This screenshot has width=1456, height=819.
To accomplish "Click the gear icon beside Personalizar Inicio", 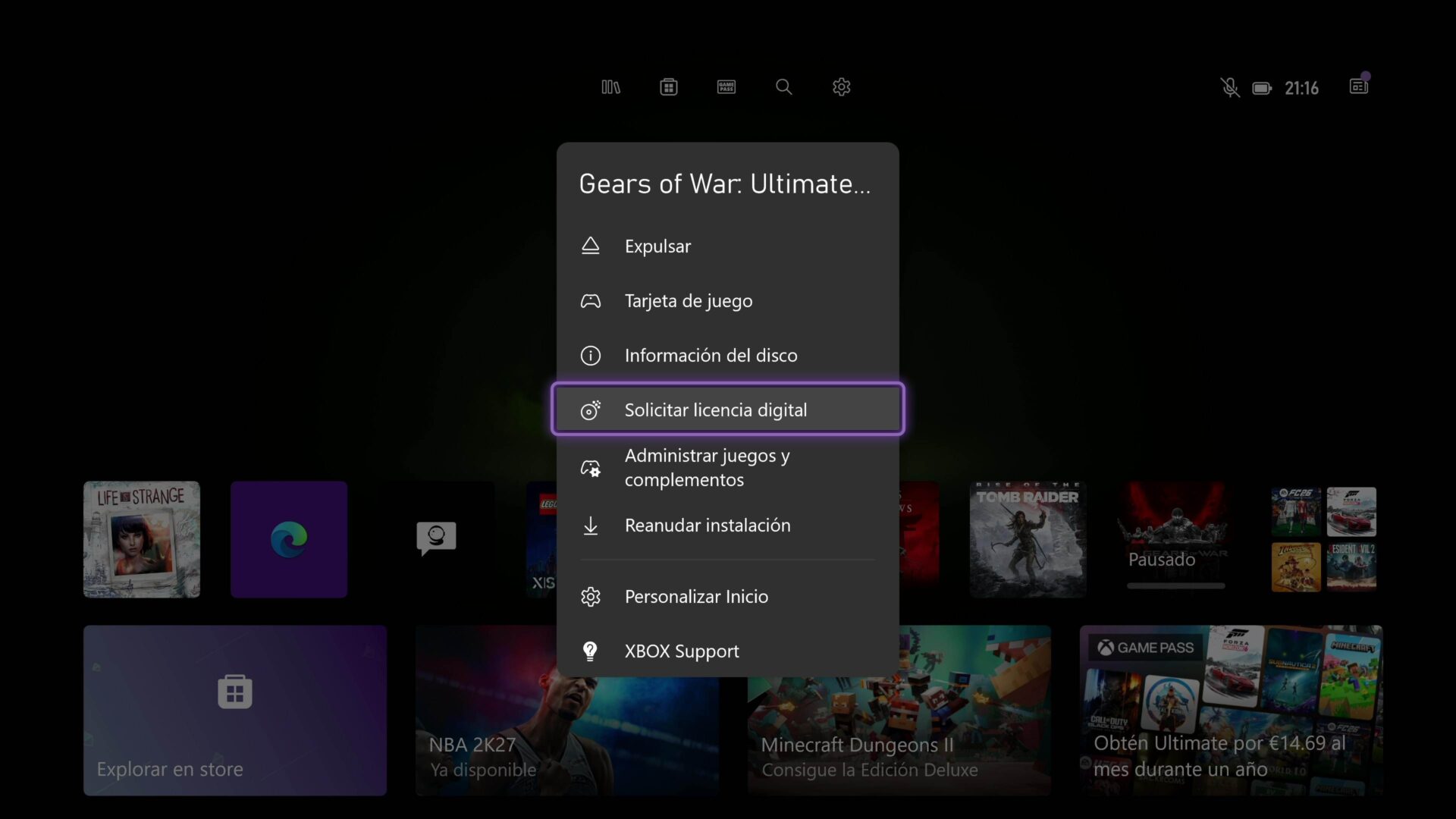I will tap(591, 597).
